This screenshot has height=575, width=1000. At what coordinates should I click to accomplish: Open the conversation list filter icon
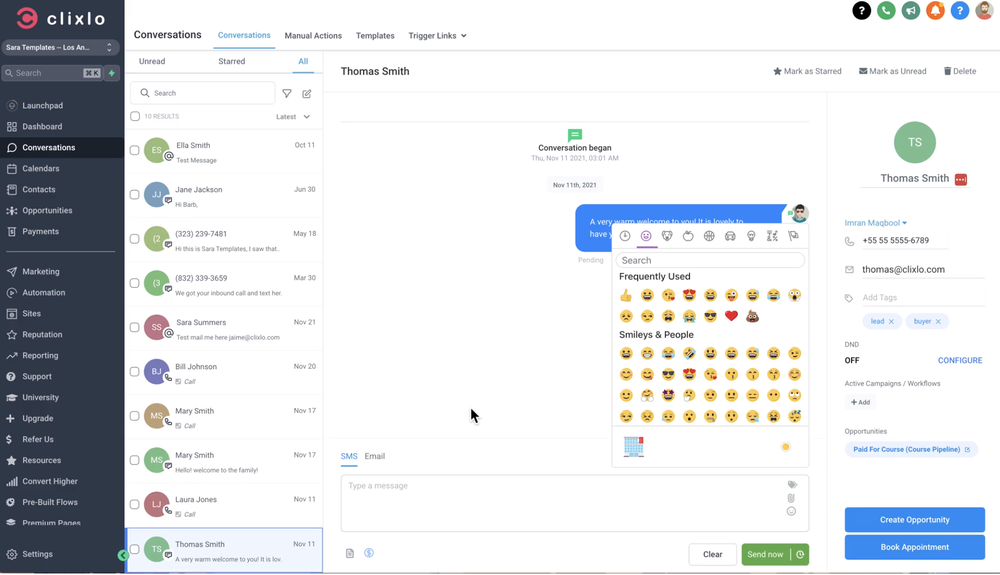(287, 94)
